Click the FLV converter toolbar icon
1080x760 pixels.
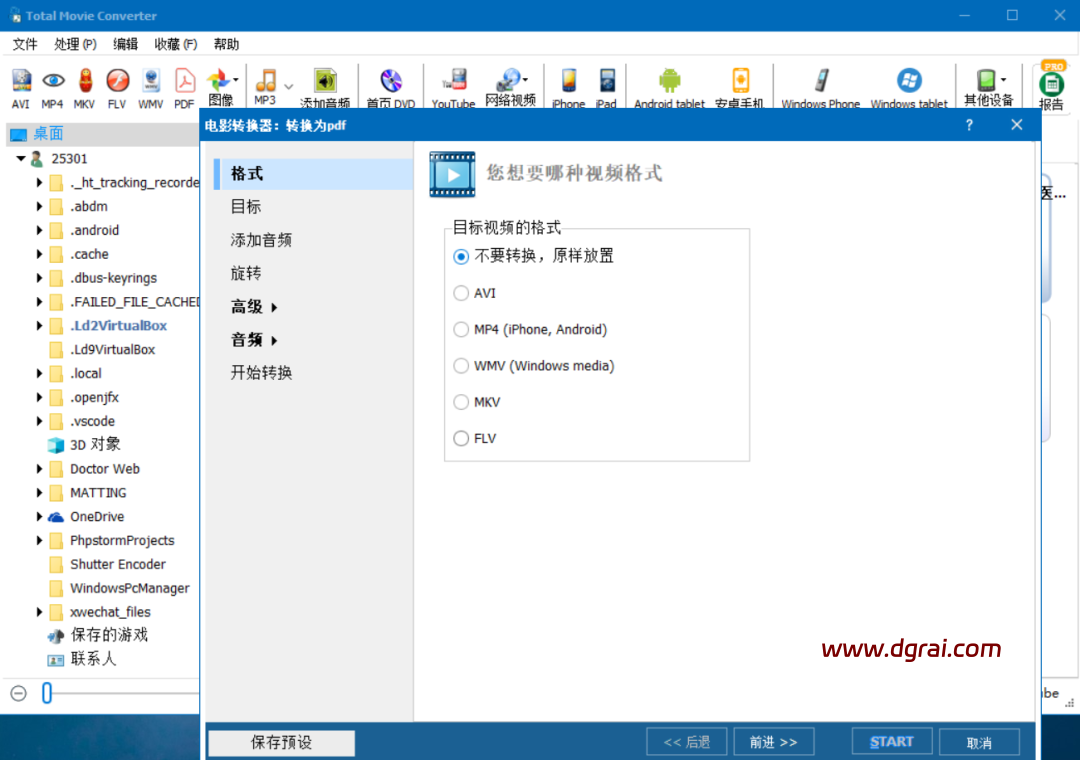tap(117, 86)
